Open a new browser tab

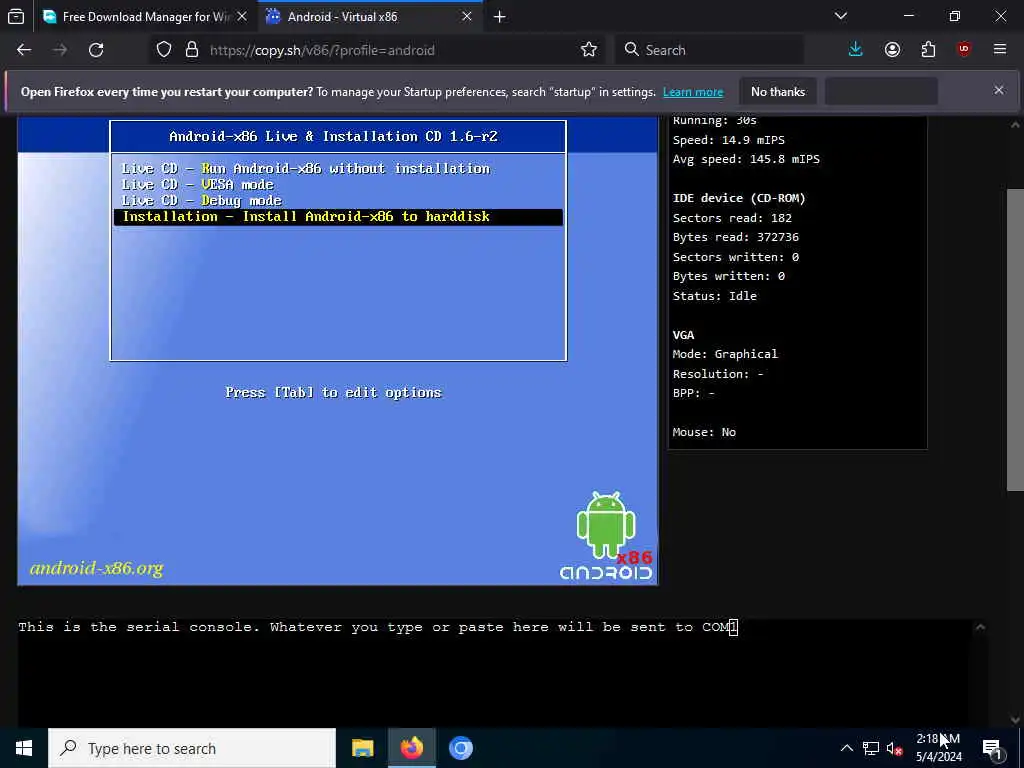[x=500, y=16]
